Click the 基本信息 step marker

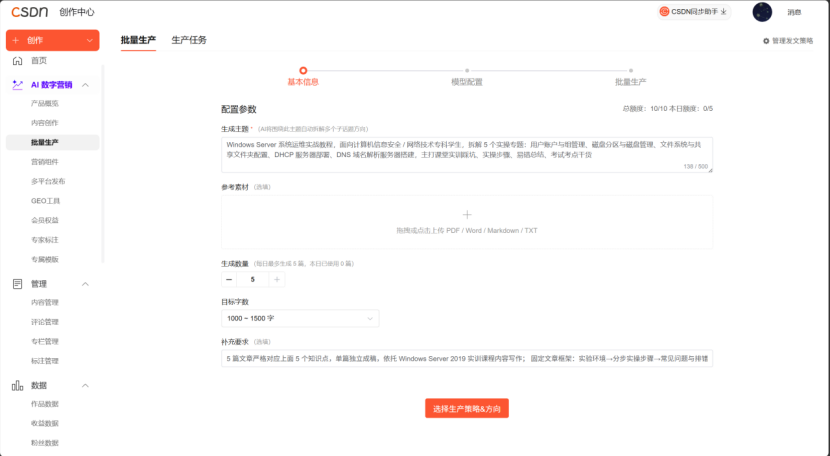303,70
